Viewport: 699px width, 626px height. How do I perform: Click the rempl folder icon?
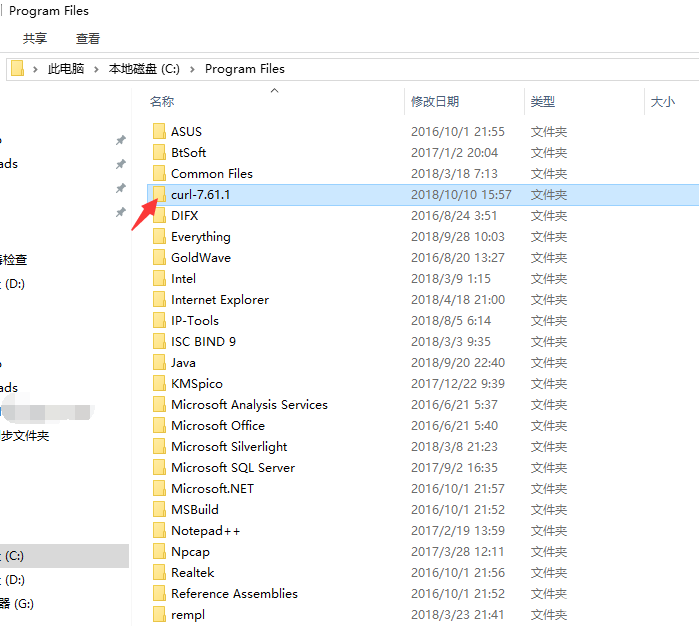pyautogui.click(x=159, y=614)
